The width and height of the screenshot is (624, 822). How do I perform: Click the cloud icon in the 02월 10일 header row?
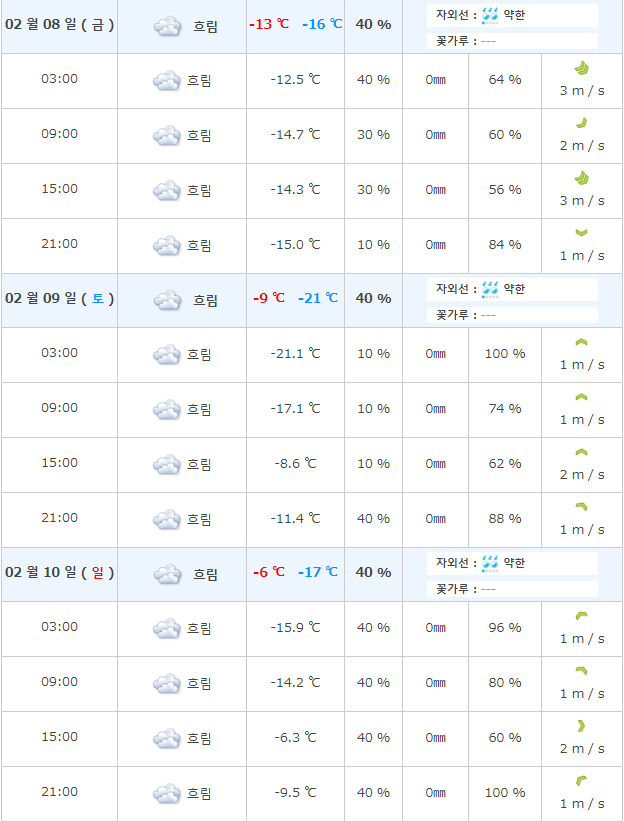(167, 574)
